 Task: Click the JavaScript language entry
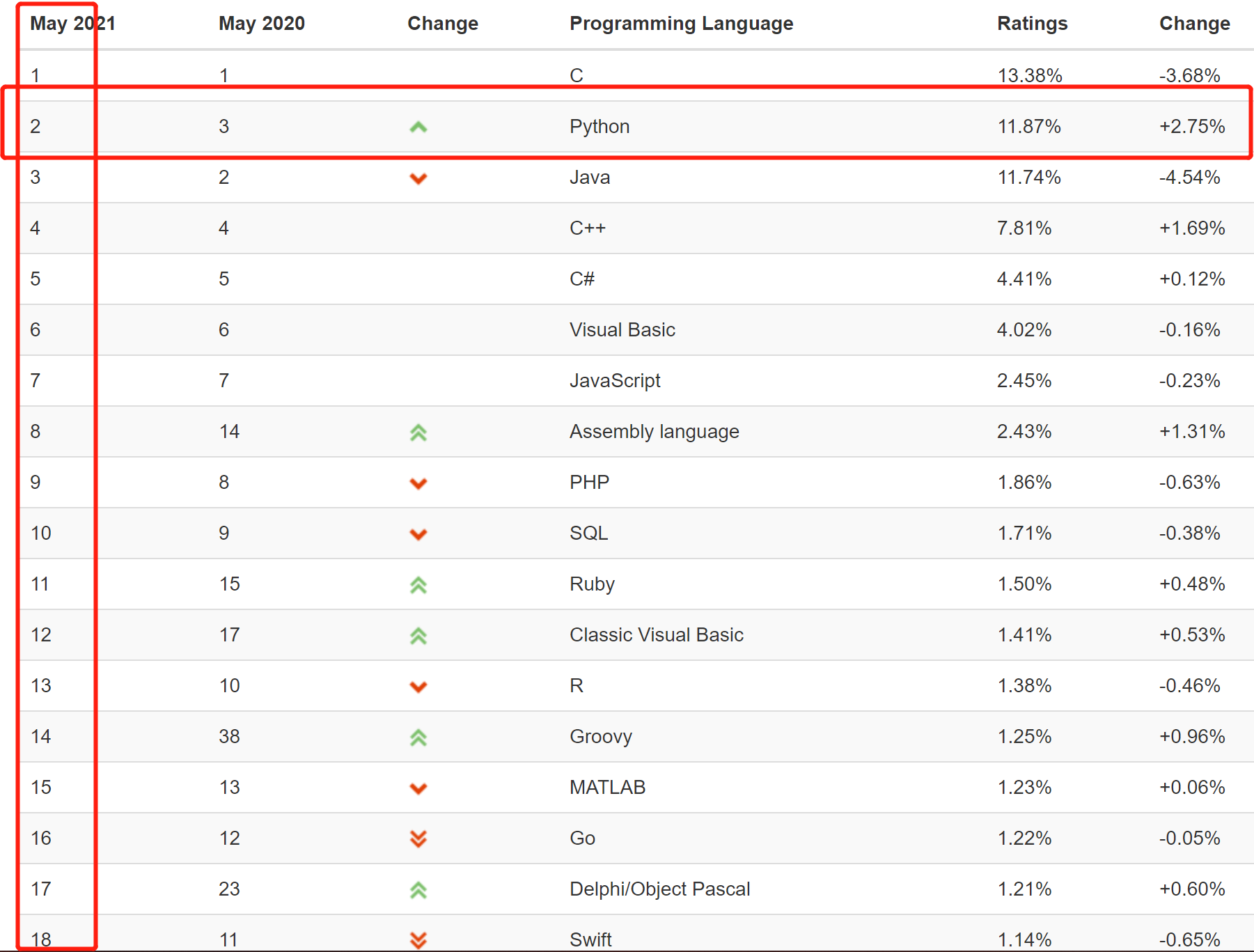click(x=614, y=381)
